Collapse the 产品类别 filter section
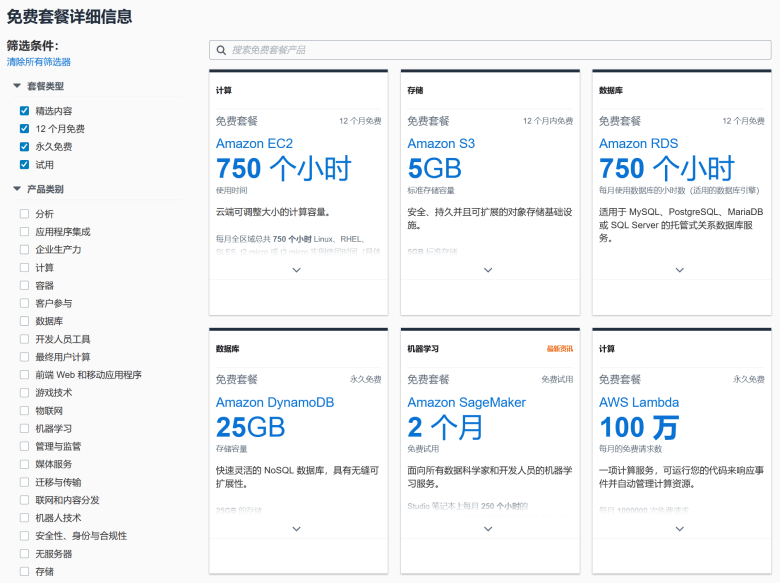 coord(17,189)
